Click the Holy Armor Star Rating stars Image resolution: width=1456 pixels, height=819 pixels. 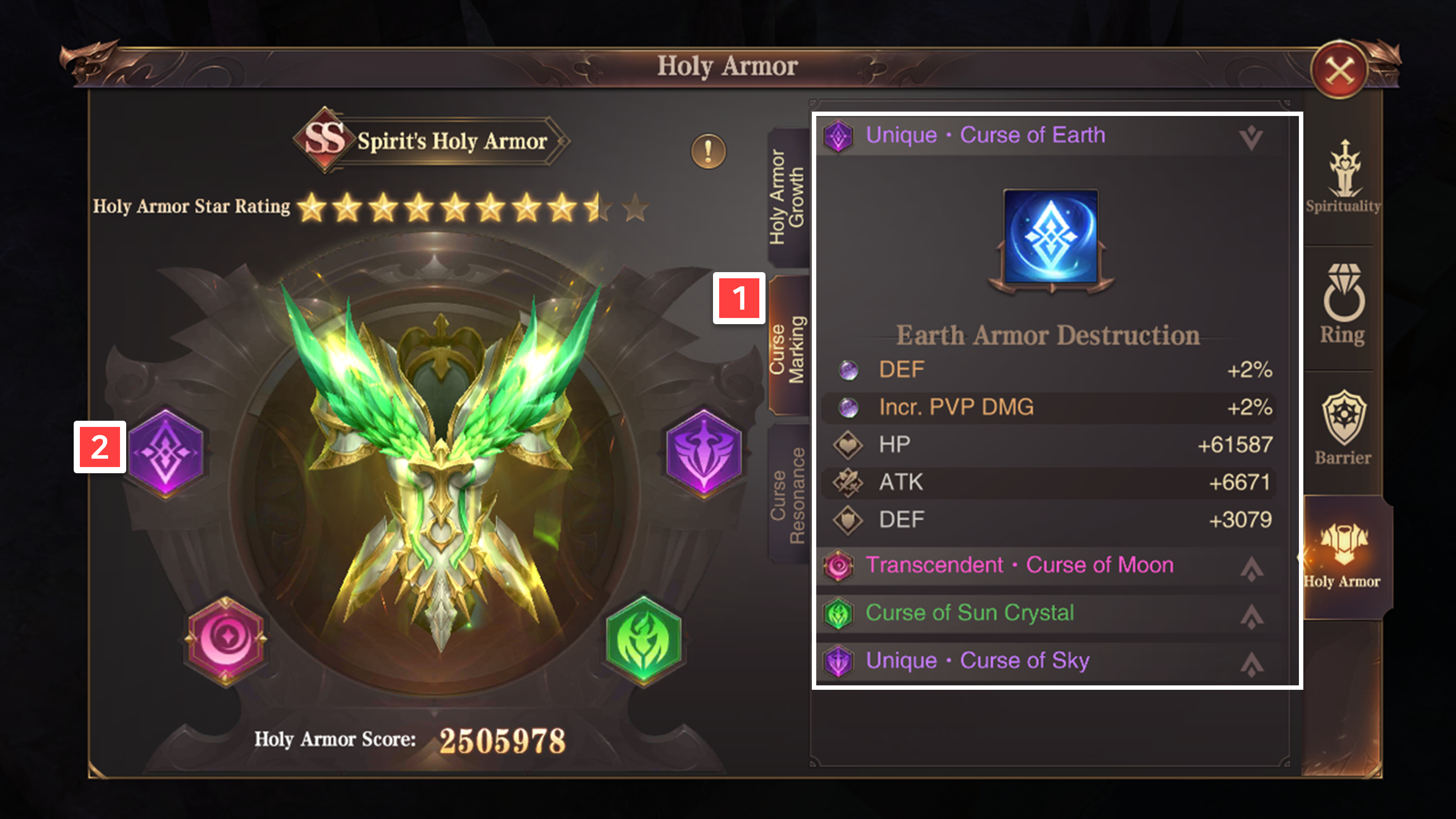click(x=473, y=207)
